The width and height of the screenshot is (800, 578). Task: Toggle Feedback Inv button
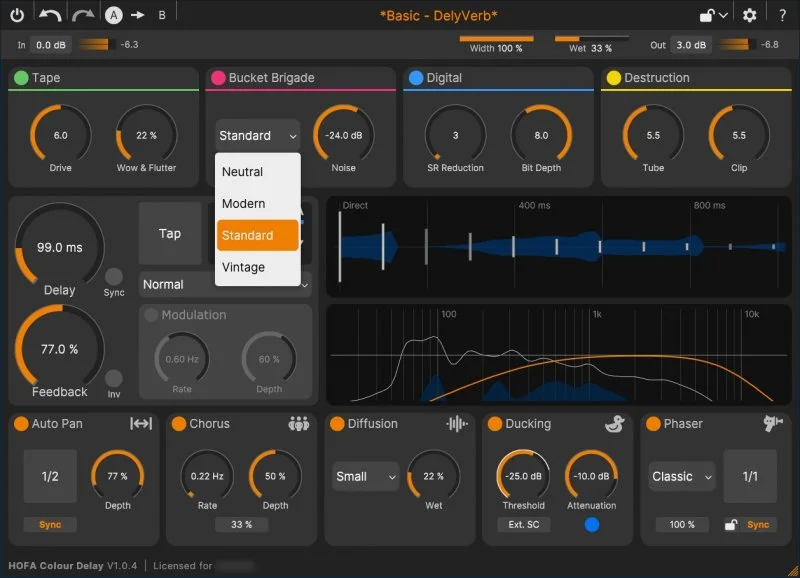click(x=114, y=379)
